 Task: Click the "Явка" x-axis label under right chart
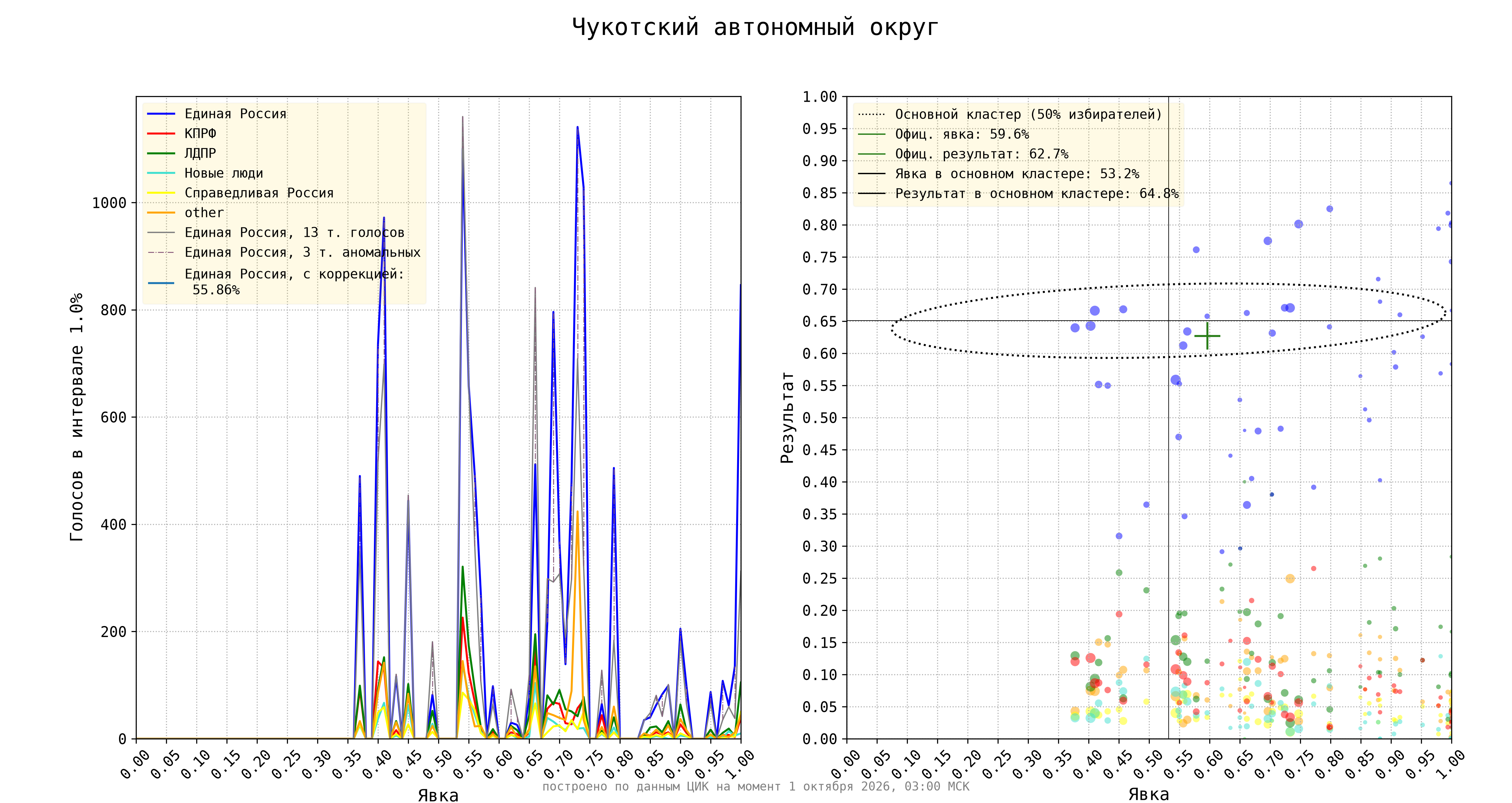point(1149,794)
